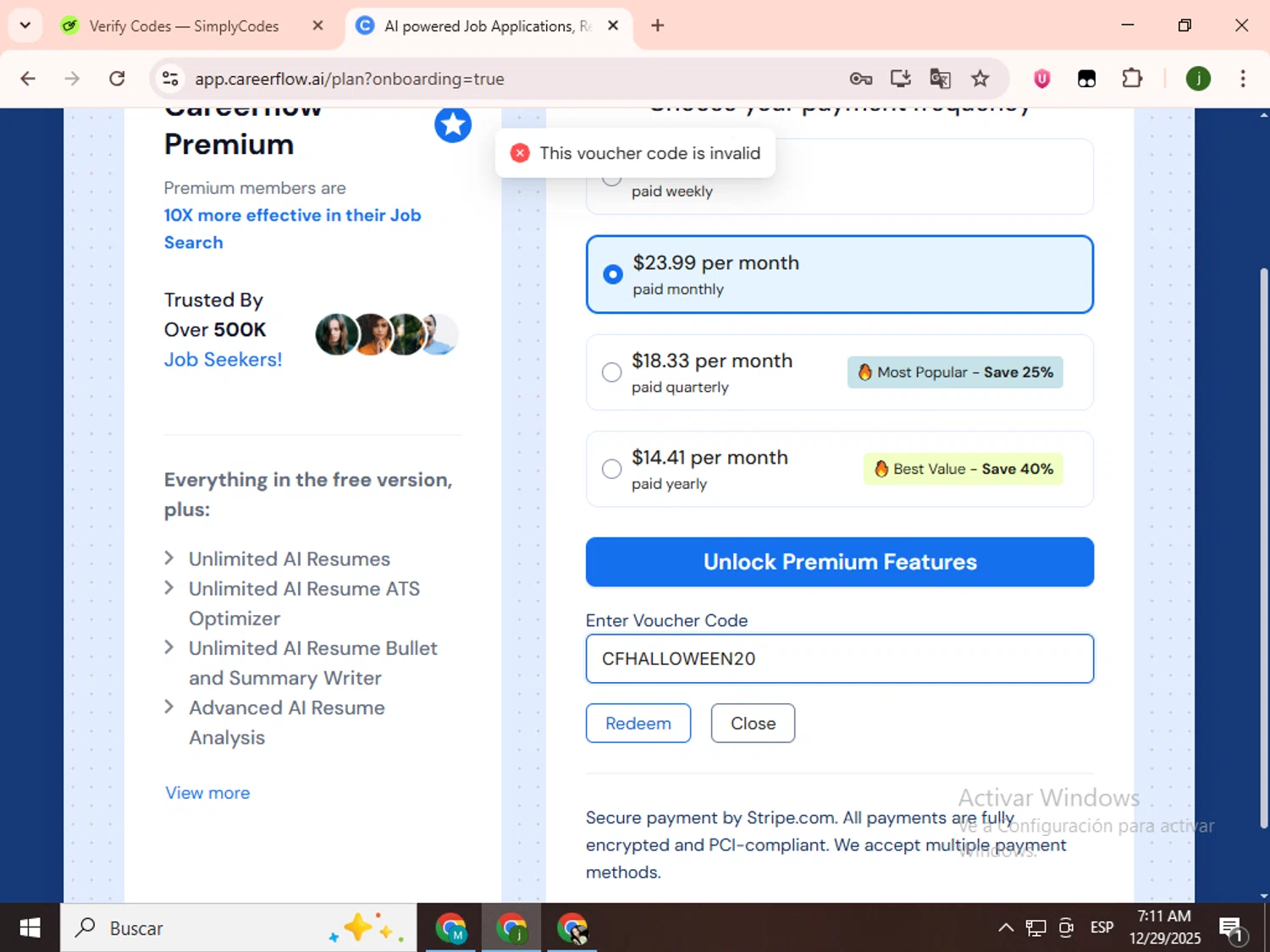1270x952 pixels.
Task: Open the Extensions puzzle menu
Action: coord(1131,79)
